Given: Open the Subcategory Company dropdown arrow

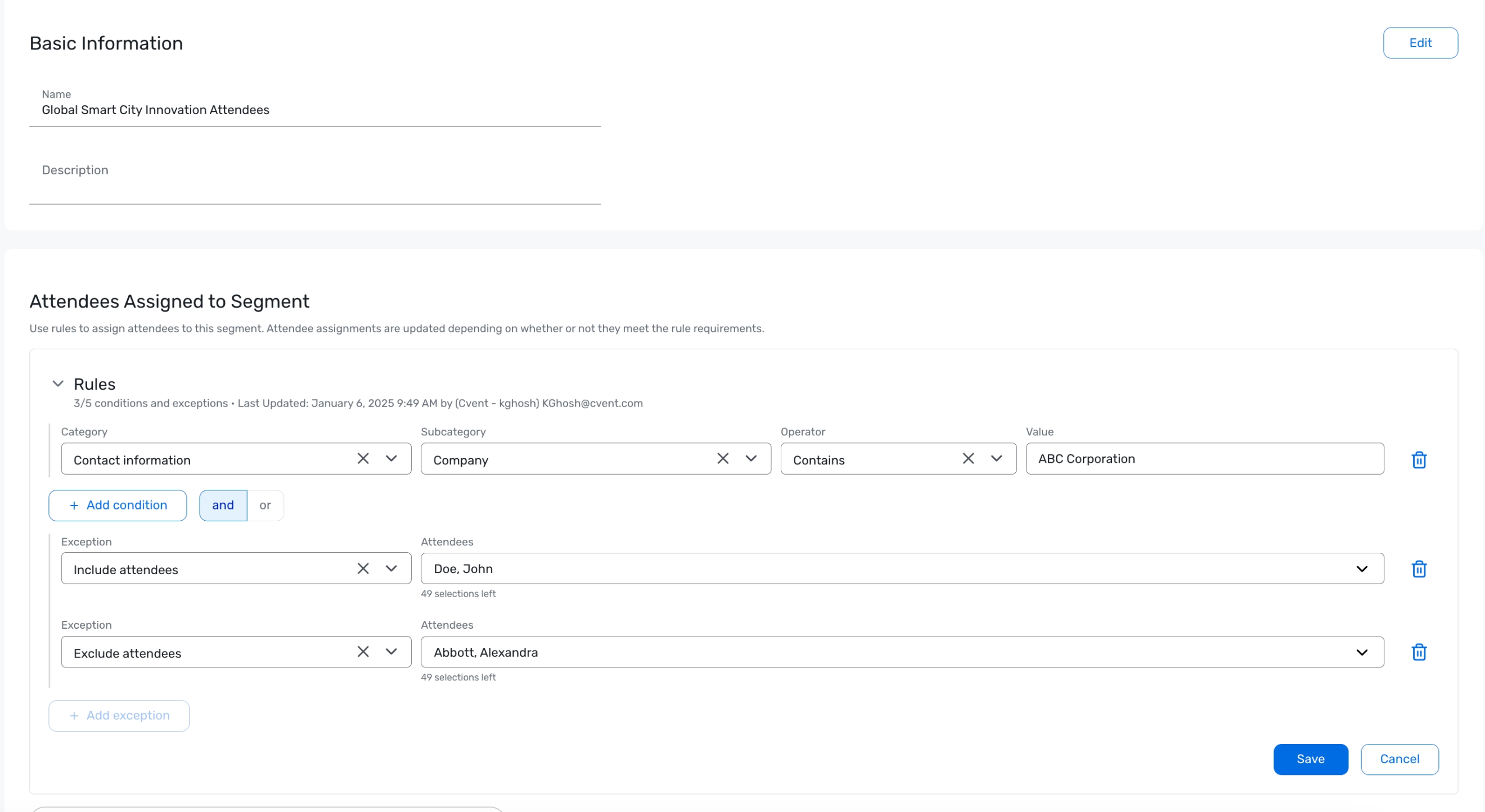Looking at the screenshot, I should coord(750,458).
